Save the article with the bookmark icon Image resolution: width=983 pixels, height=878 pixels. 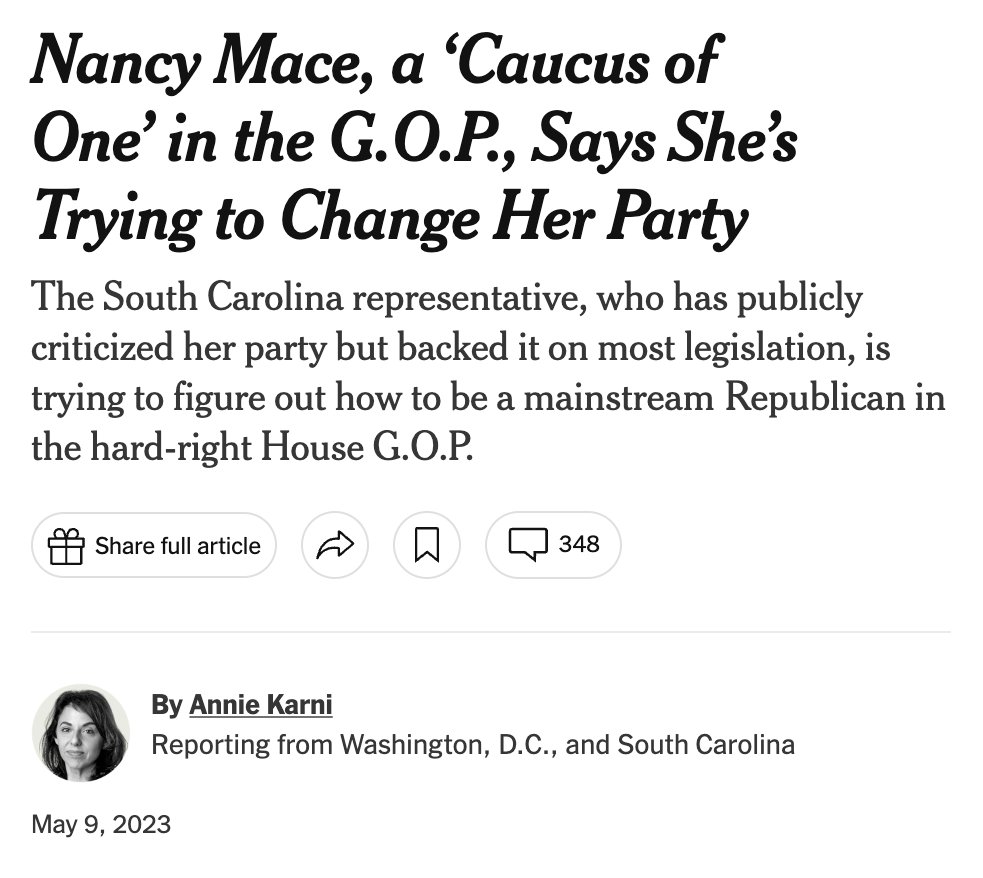pyautogui.click(x=427, y=545)
